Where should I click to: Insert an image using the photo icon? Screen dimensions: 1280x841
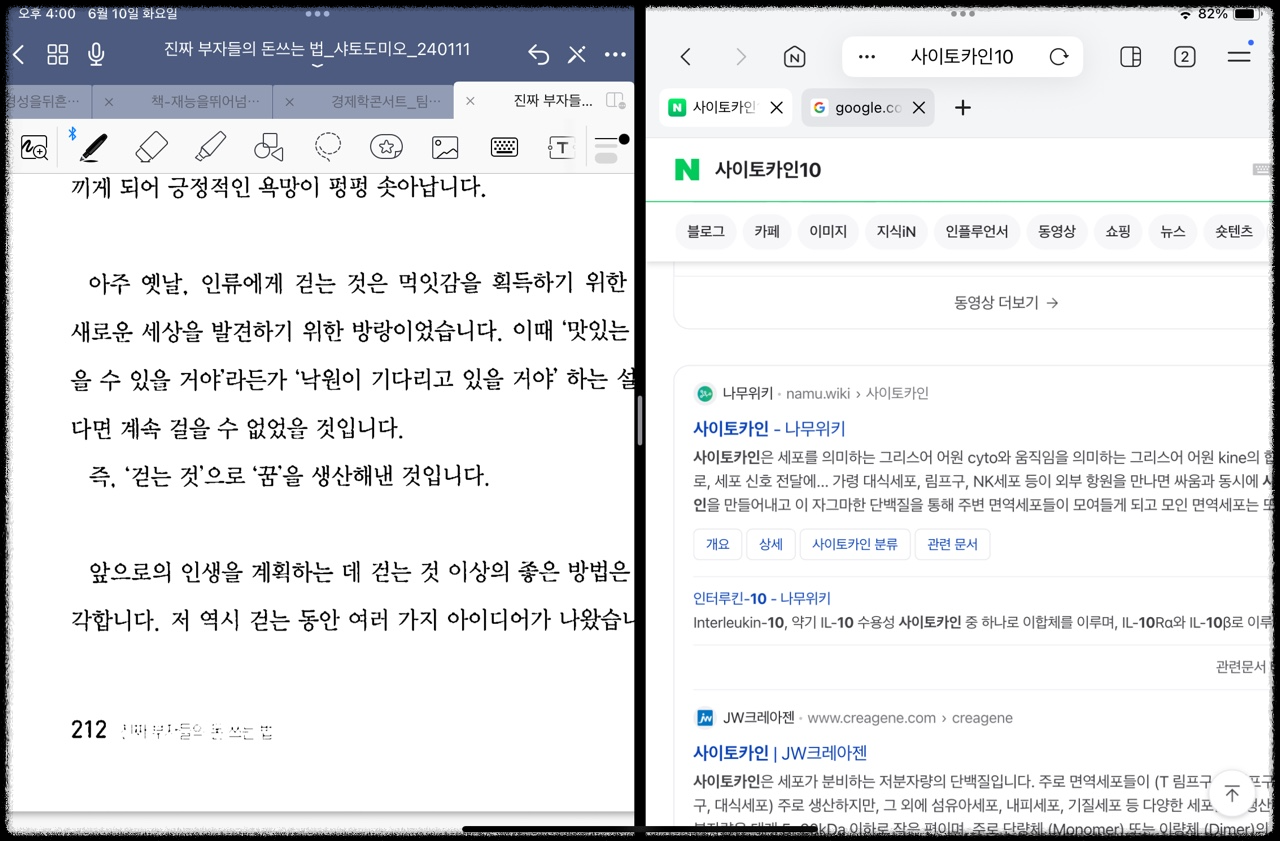click(x=444, y=147)
